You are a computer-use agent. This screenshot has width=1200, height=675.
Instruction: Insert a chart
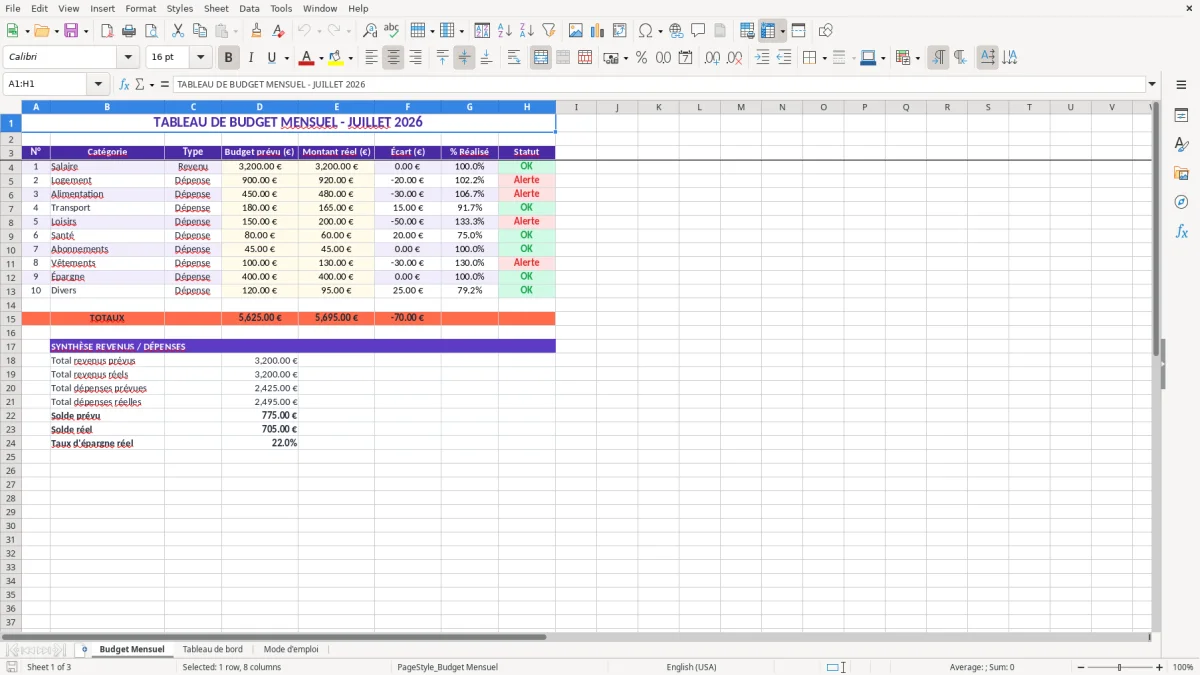point(598,31)
